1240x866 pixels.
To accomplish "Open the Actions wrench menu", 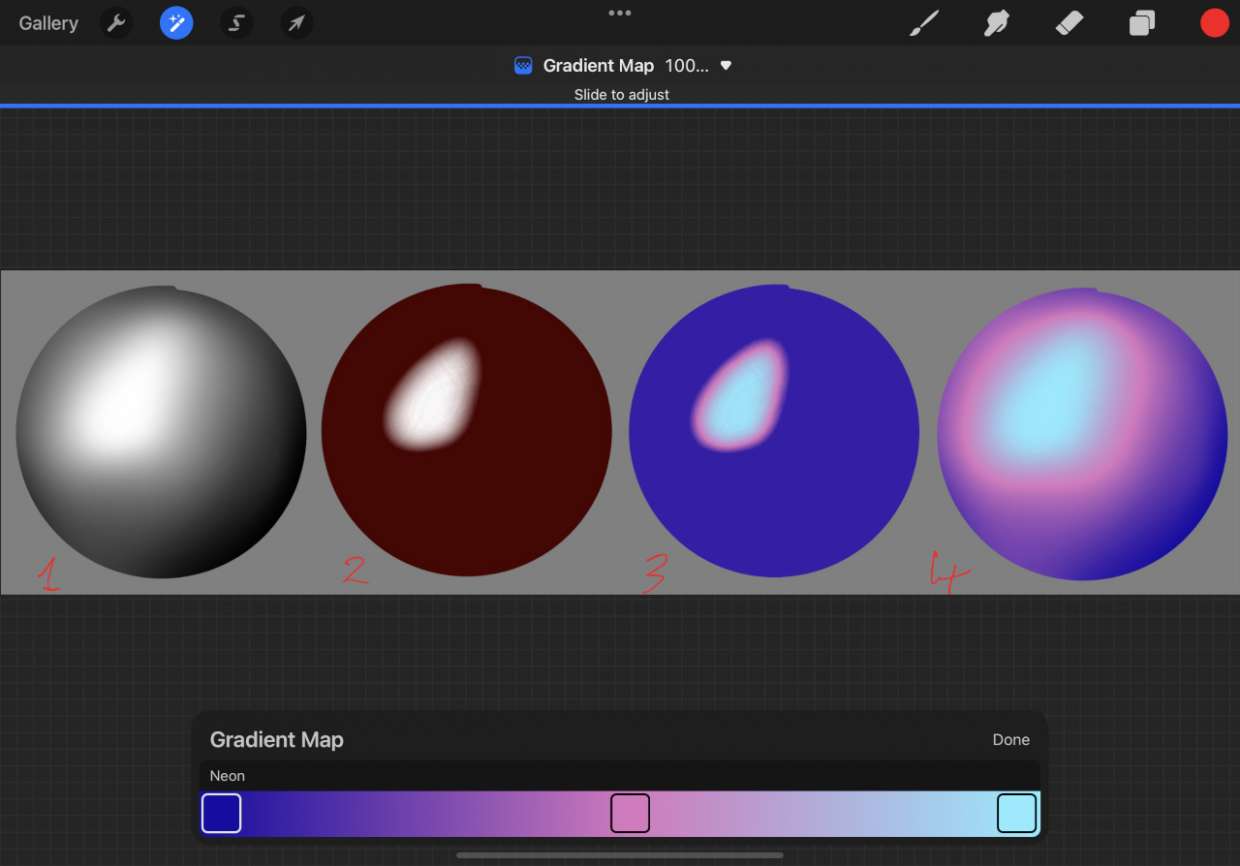I will coord(117,23).
